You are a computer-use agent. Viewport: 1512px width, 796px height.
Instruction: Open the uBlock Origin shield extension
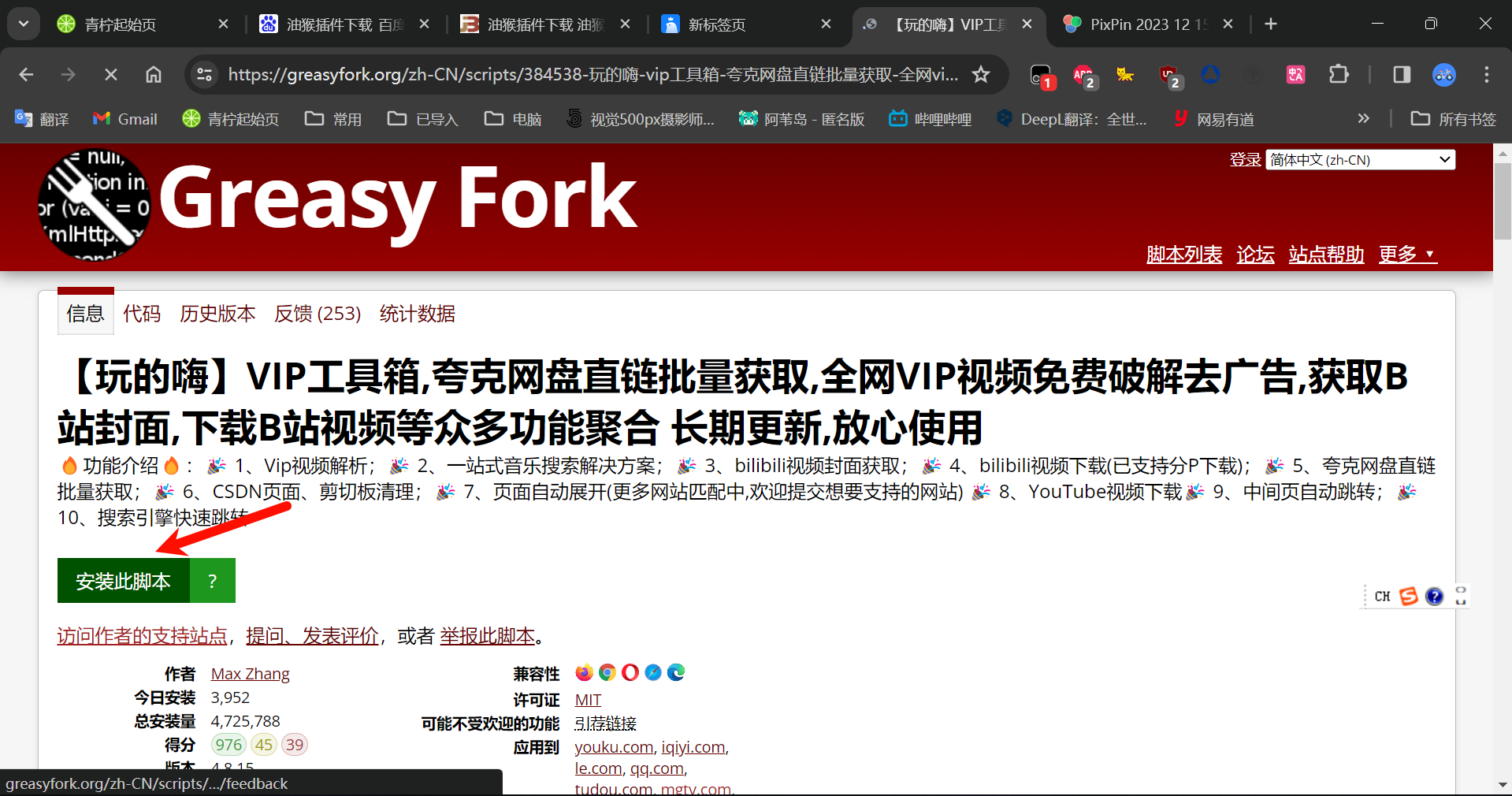pyautogui.click(x=1169, y=76)
